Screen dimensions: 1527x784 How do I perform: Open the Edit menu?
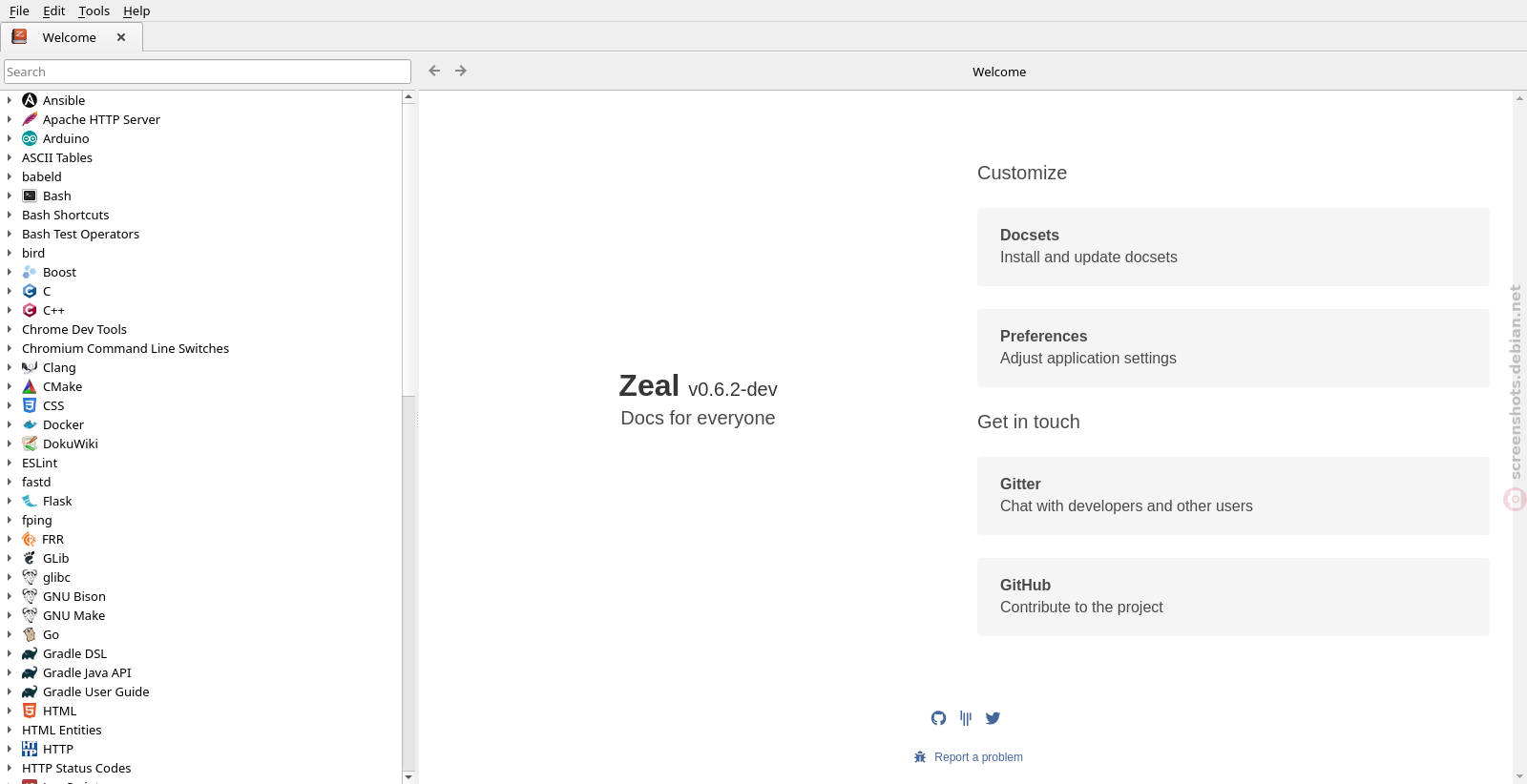tap(54, 10)
